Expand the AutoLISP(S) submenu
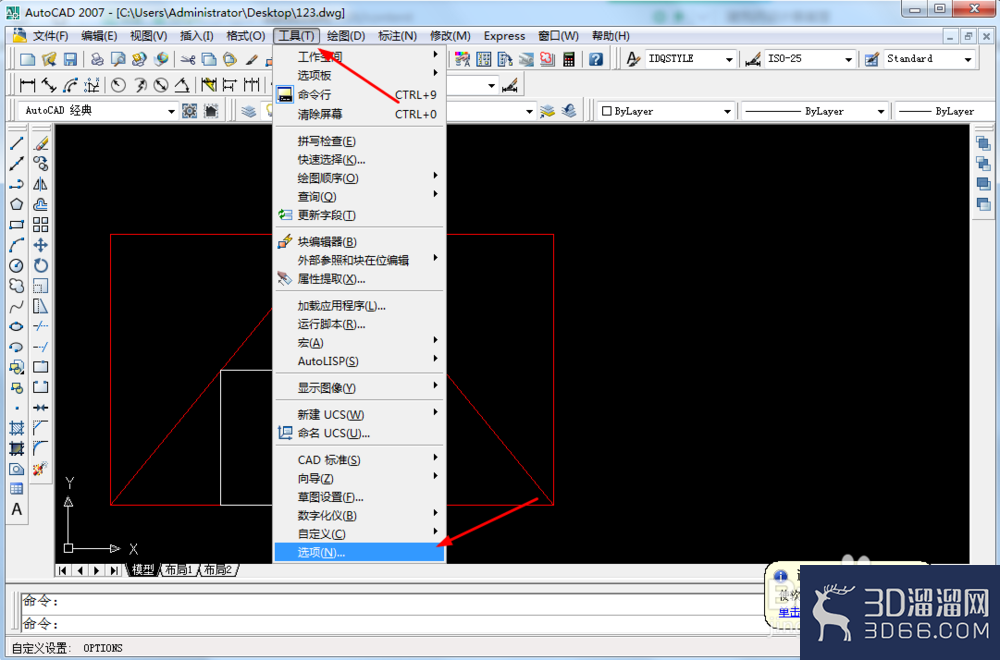The width and height of the screenshot is (1000, 660). [x=360, y=361]
